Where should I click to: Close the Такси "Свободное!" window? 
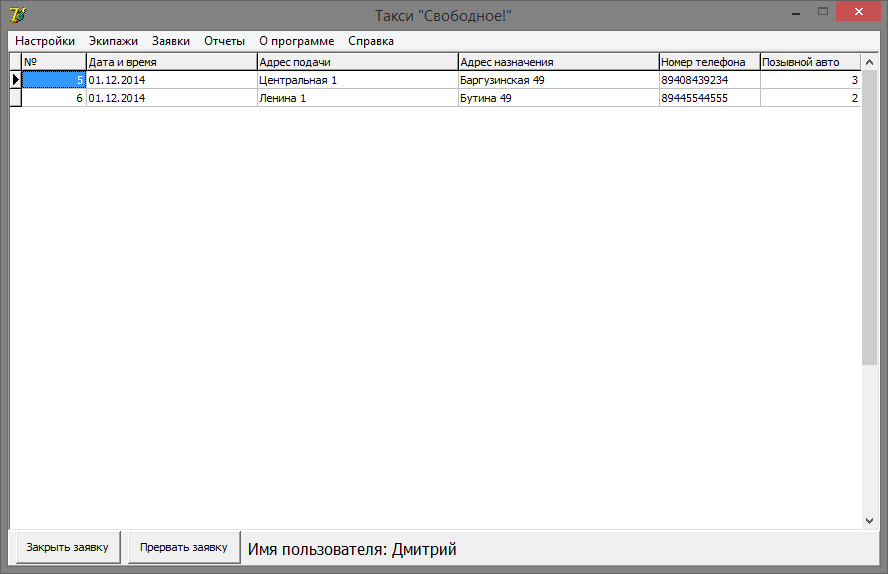tap(859, 11)
